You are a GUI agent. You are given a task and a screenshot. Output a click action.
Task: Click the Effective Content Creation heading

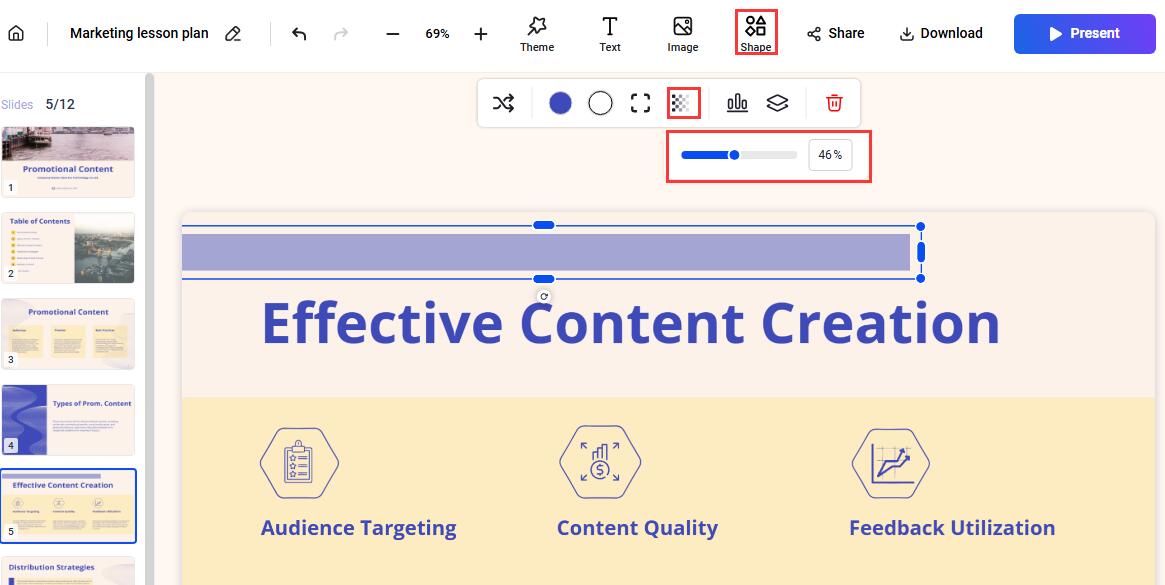[631, 323]
